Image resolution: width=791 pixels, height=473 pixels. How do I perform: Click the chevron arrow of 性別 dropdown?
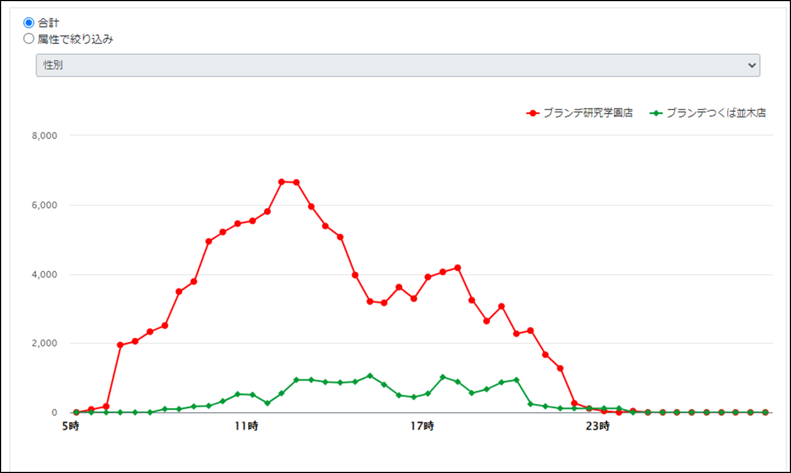pos(752,66)
